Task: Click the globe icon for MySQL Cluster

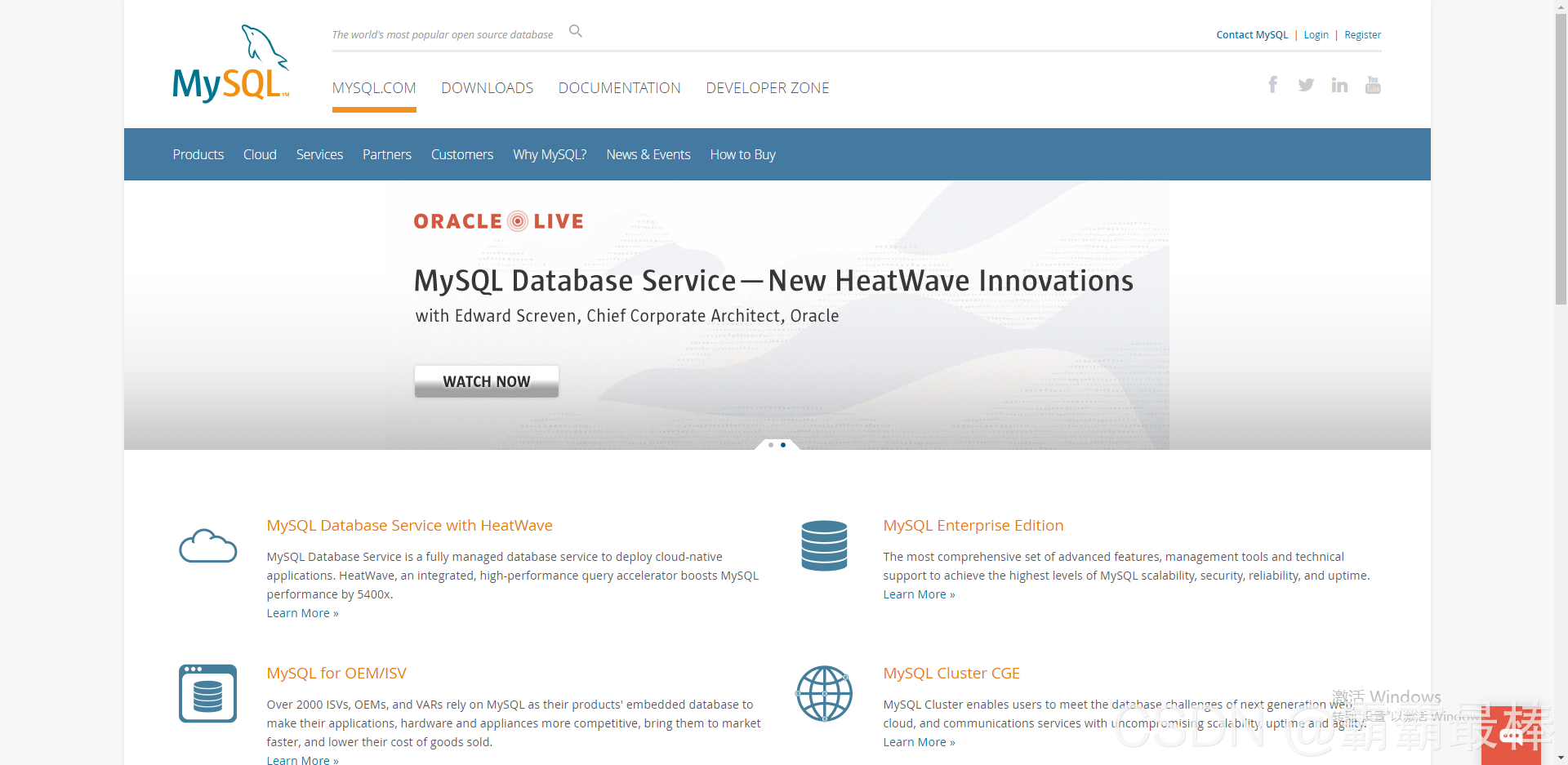Action: [825, 693]
